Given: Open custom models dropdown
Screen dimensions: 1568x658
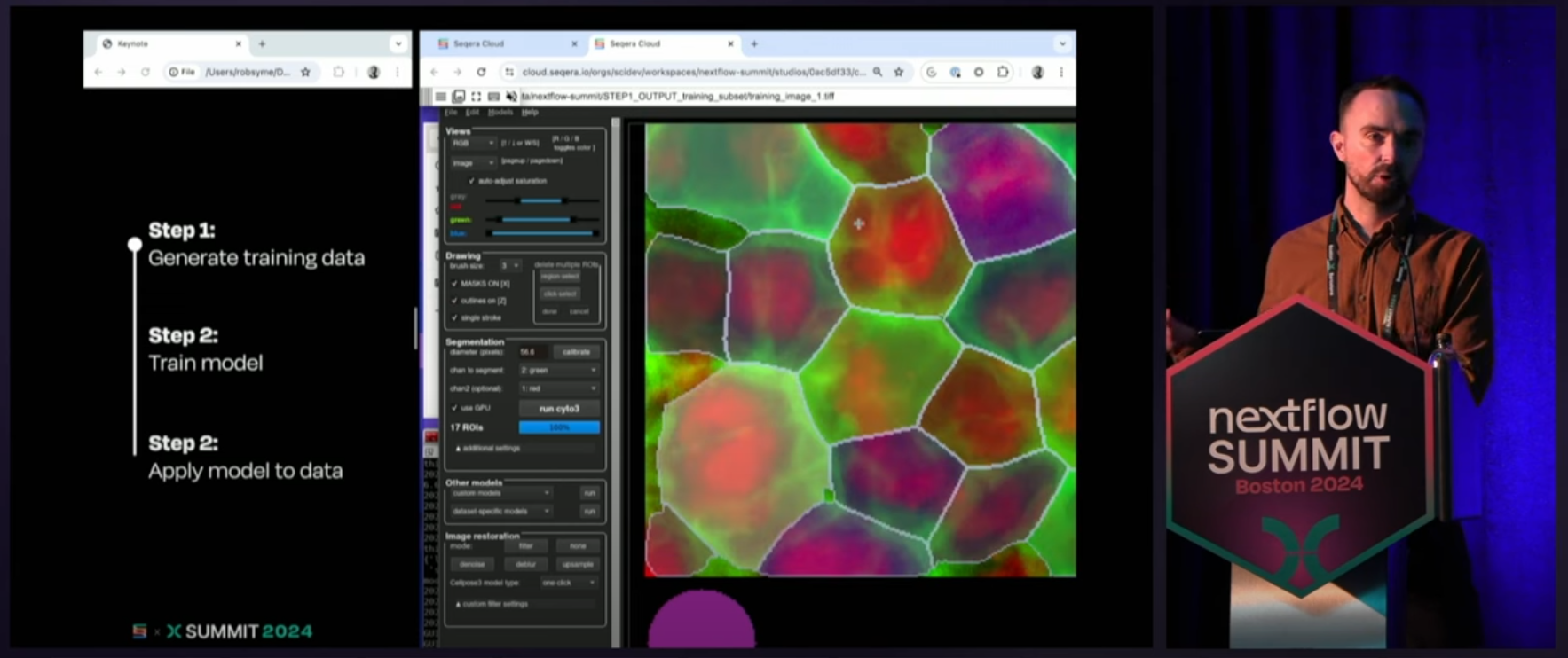Looking at the screenshot, I should click(500, 493).
